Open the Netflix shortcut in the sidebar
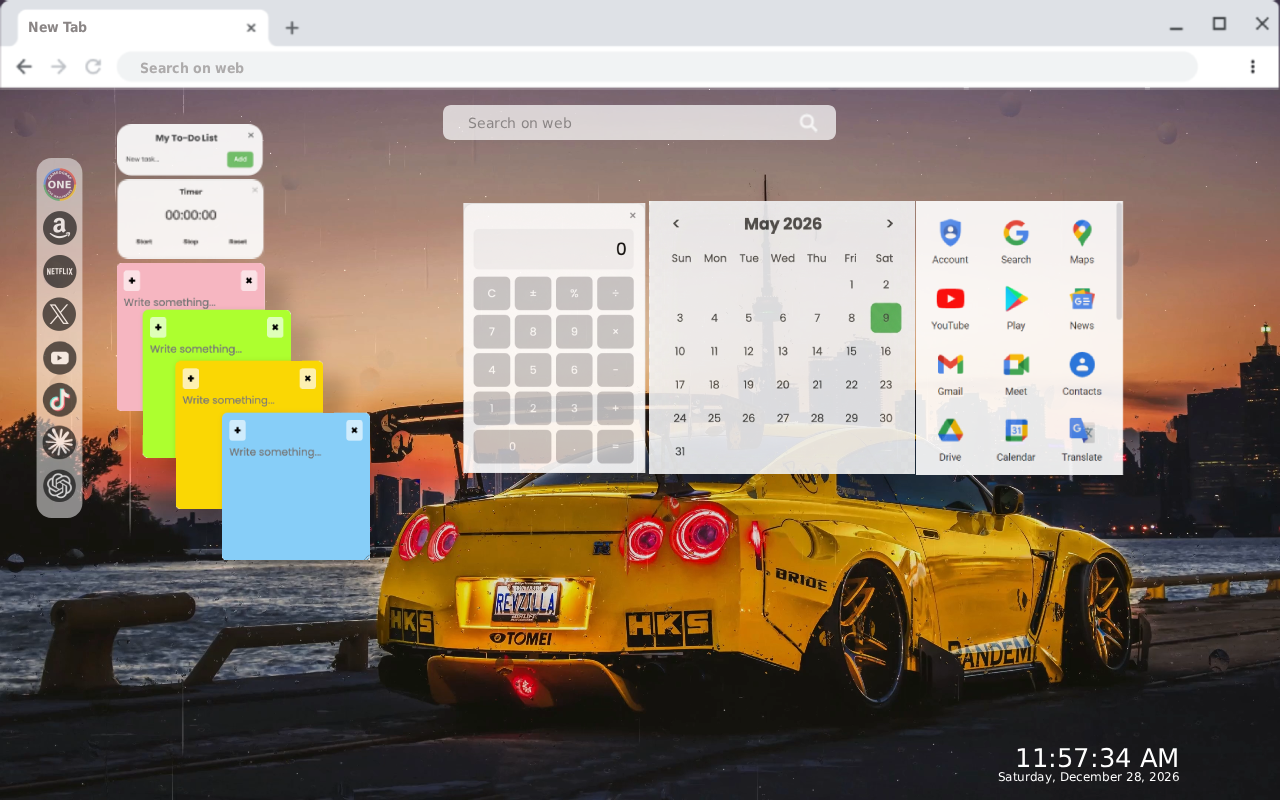The height and width of the screenshot is (800, 1280). click(x=60, y=271)
